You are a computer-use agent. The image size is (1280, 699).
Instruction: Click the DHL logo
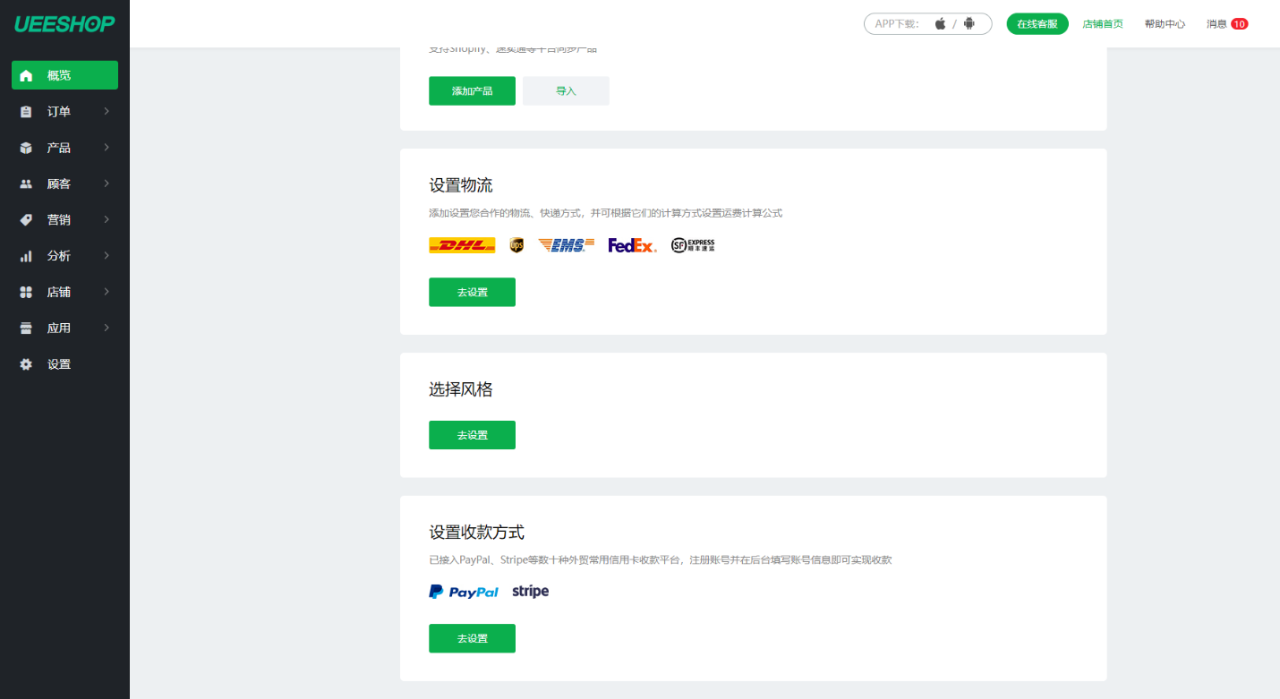pos(462,245)
